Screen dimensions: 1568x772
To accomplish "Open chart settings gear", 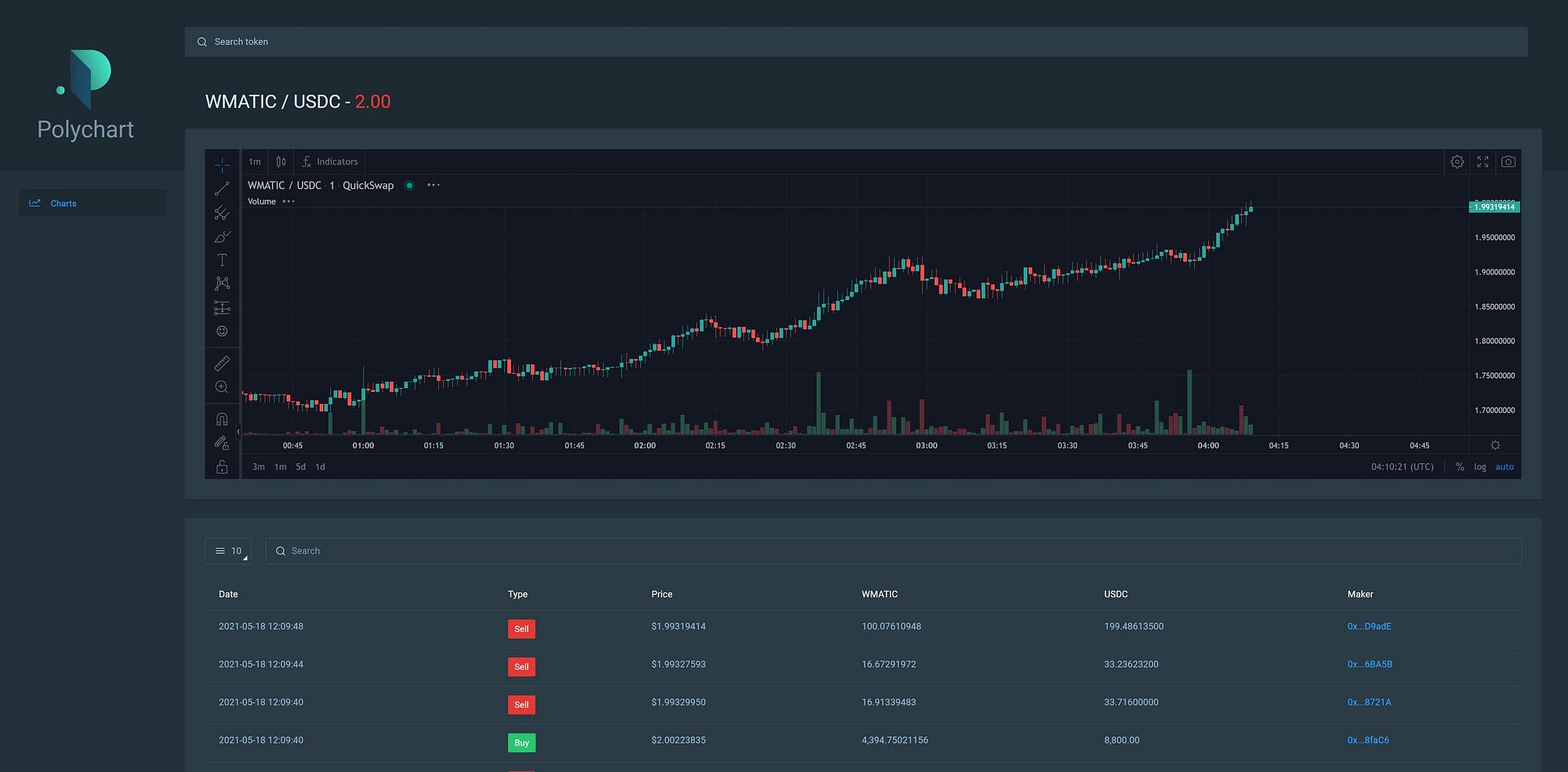I will pyautogui.click(x=1457, y=161).
